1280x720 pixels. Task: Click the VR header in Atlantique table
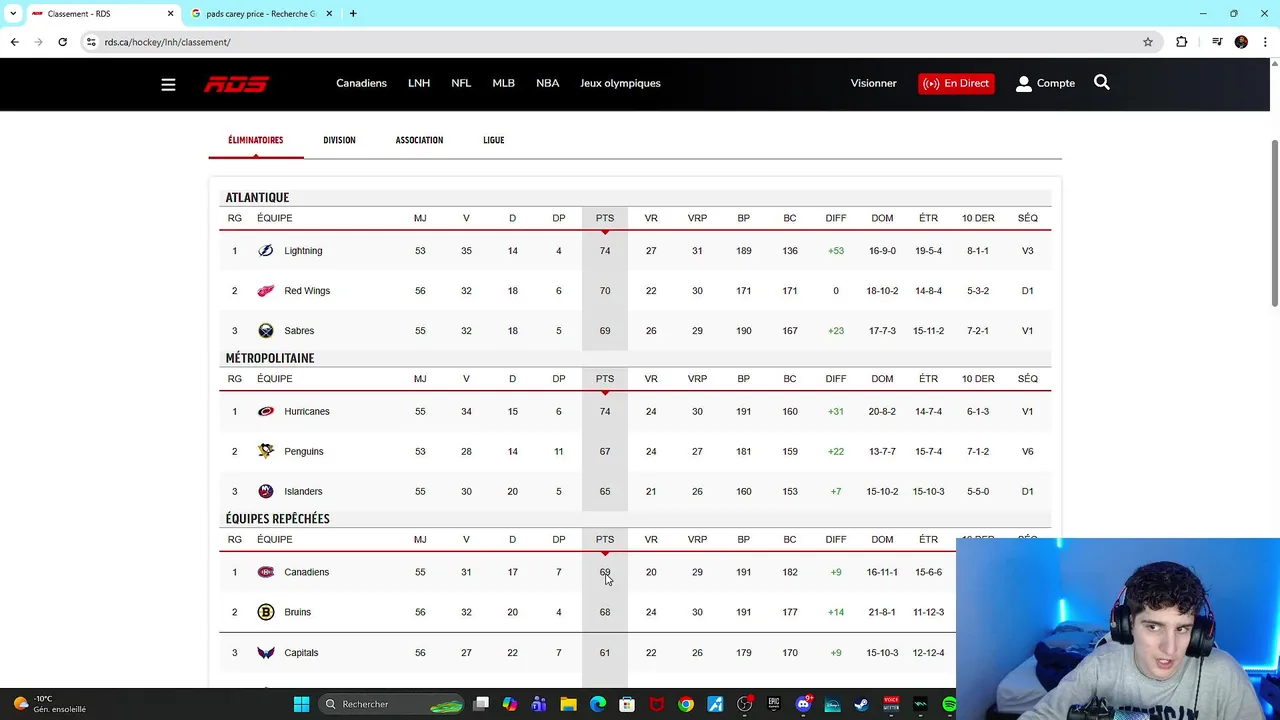click(651, 218)
